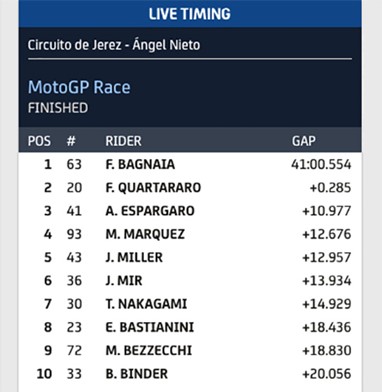This screenshot has width=382, height=392.
Task: Click the LIVE TIMING header bar
Action: (x=190, y=14)
